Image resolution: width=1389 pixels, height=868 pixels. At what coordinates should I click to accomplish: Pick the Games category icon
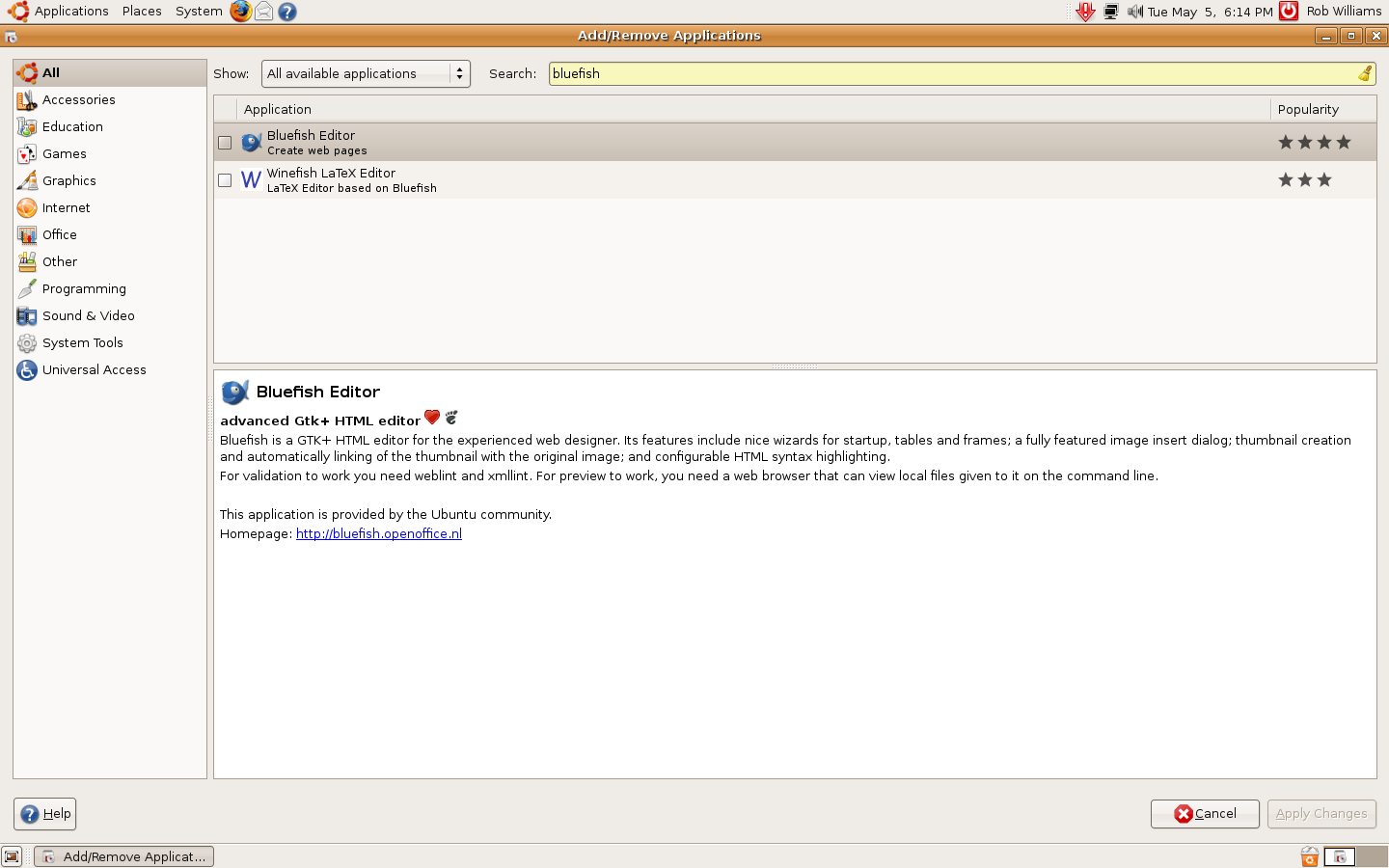(x=27, y=154)
